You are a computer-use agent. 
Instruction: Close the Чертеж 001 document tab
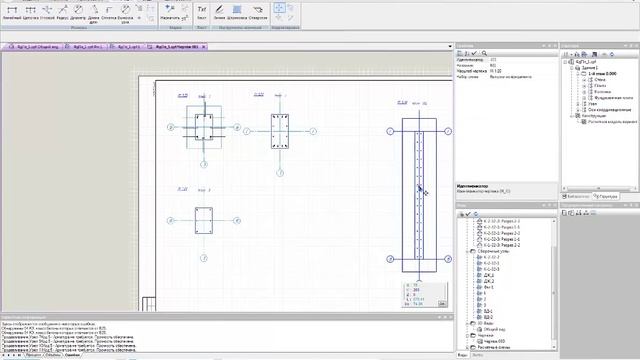tap(203, 47)
